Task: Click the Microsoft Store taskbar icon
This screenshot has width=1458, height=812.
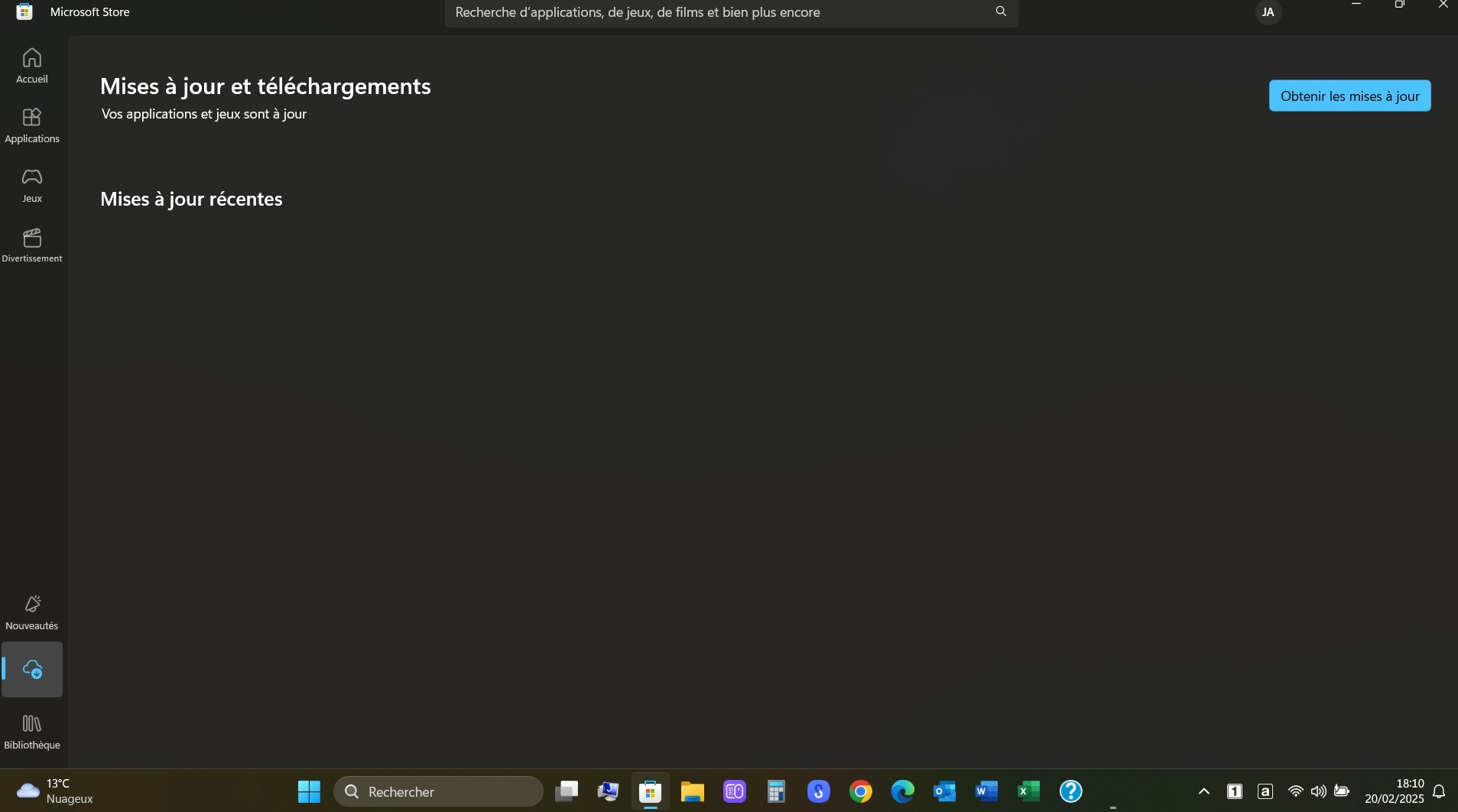Action: 651,791
